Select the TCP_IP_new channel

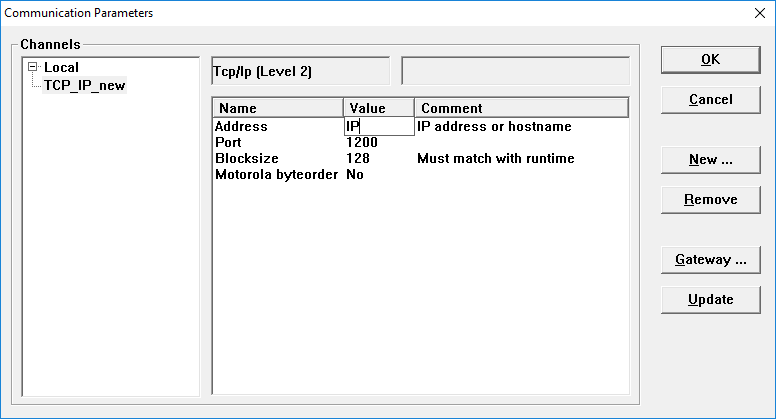tap(85, 84)
